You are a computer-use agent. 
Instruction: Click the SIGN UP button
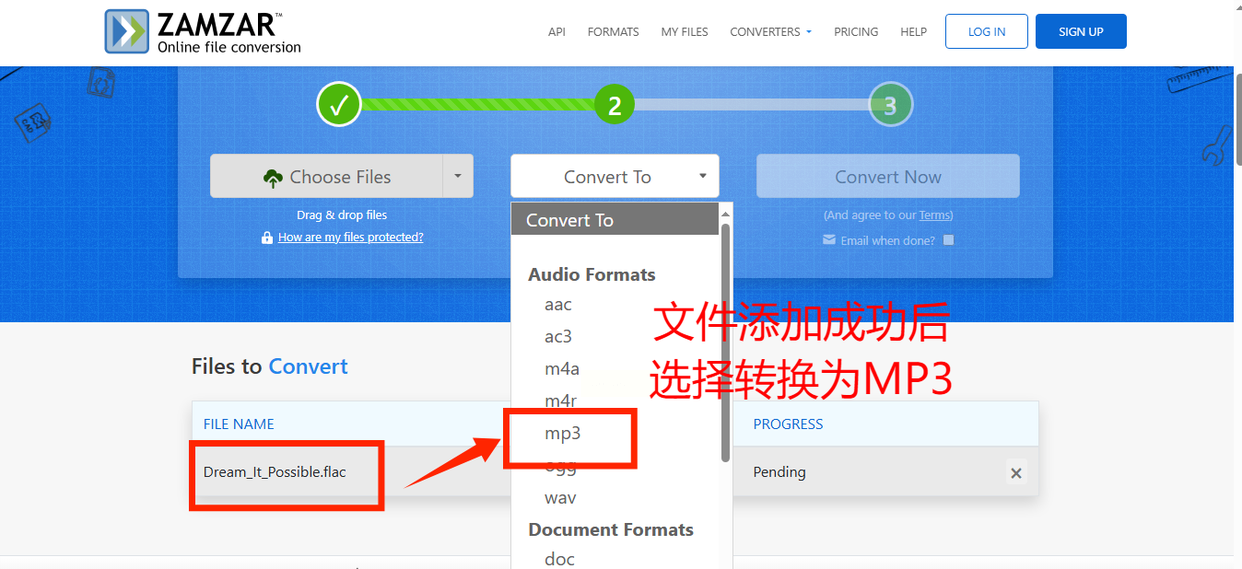tap(1081, 31)
